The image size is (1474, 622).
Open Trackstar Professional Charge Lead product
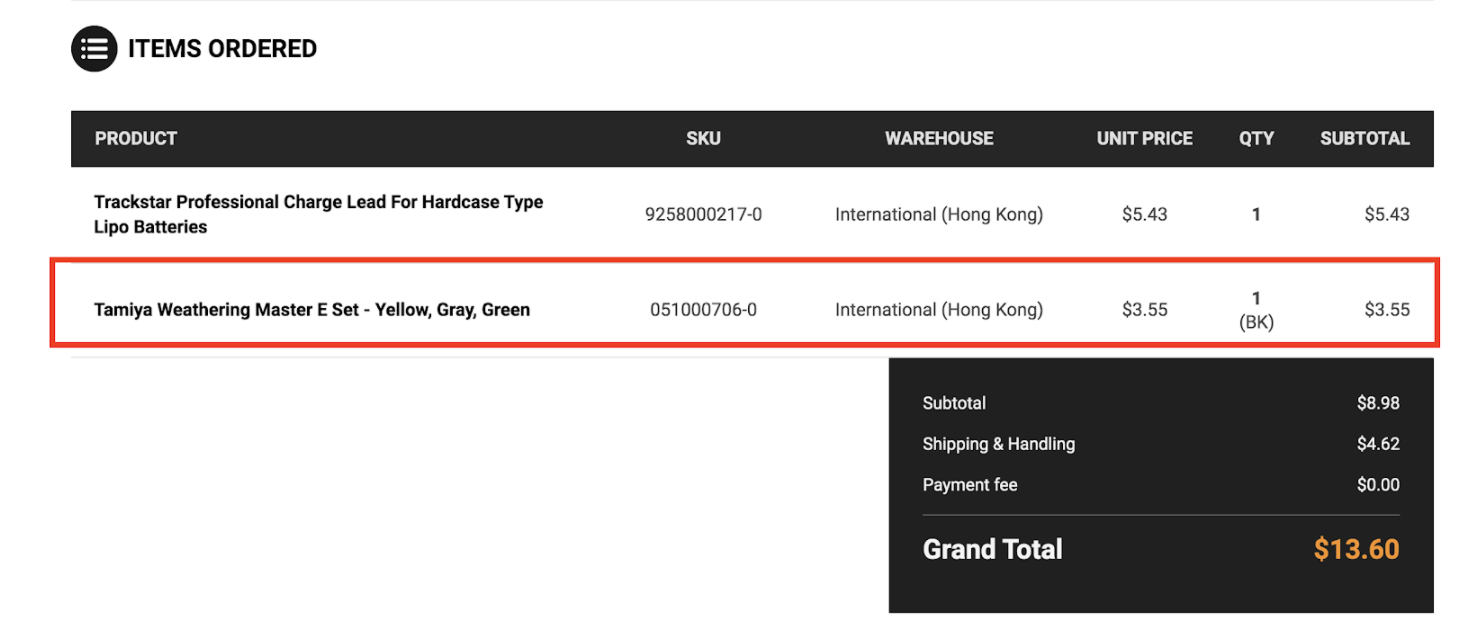point(318,214)
